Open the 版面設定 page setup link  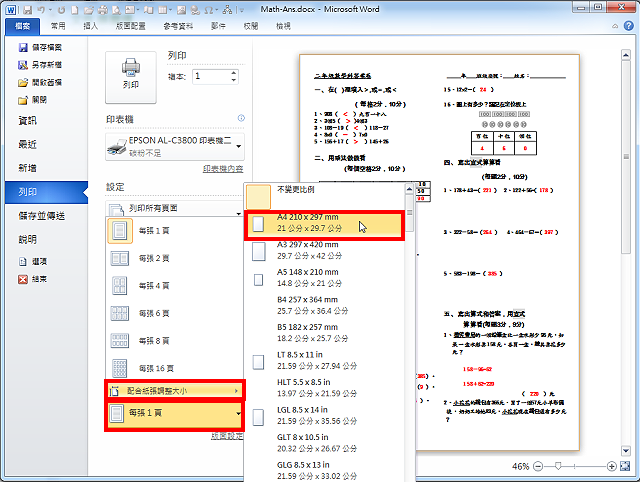click(x=227, y=436)
